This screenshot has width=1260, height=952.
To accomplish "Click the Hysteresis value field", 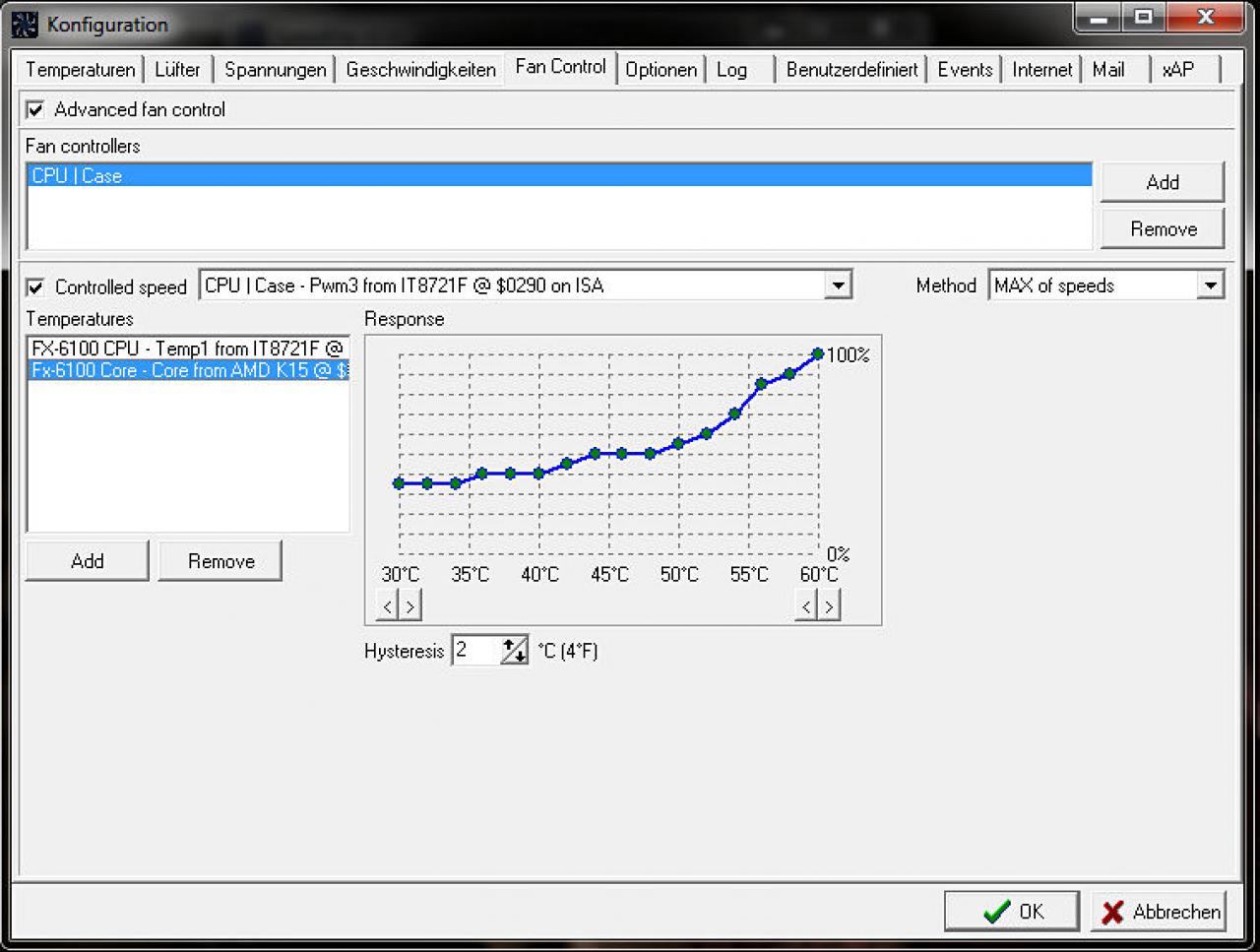I will pos(476,651).
